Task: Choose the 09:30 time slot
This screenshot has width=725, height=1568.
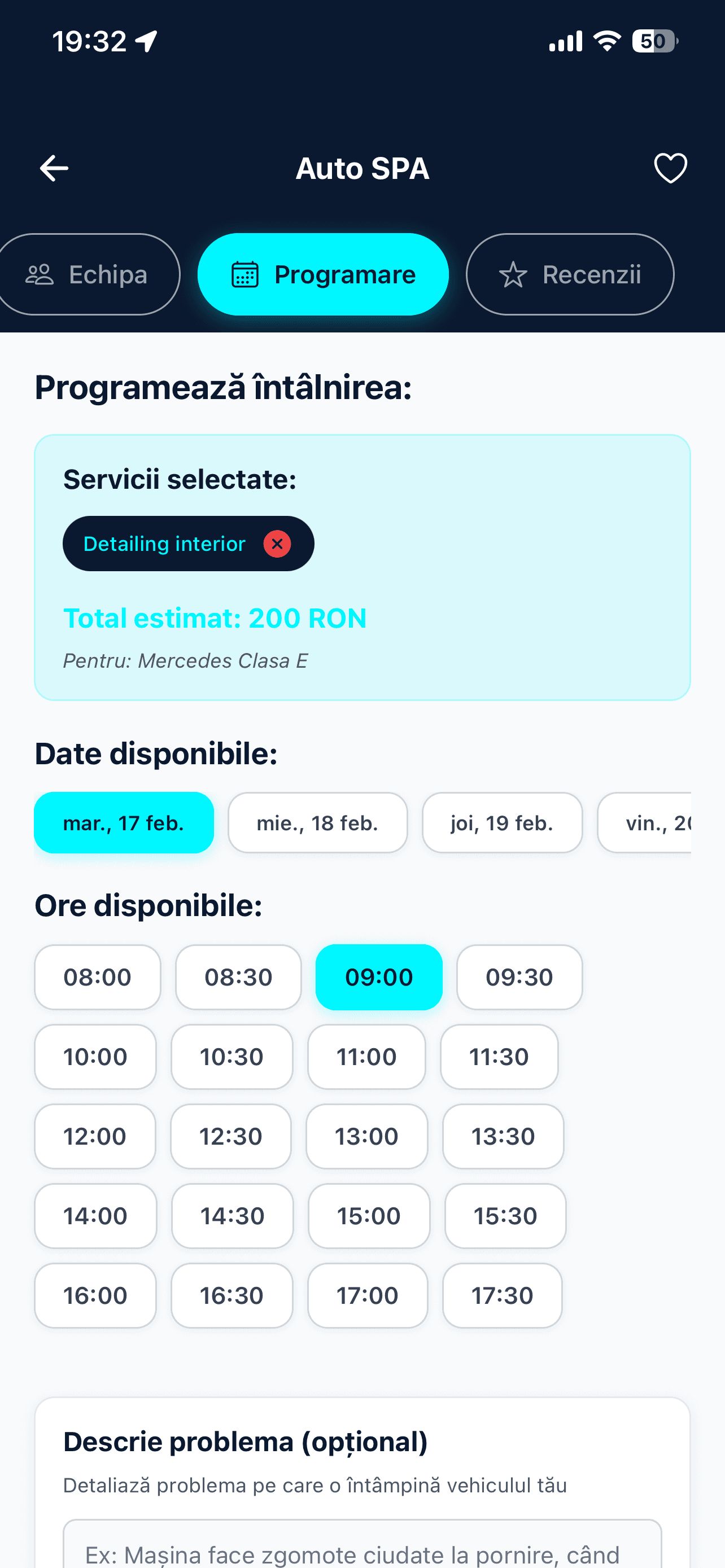Action: tap(519, 977)
